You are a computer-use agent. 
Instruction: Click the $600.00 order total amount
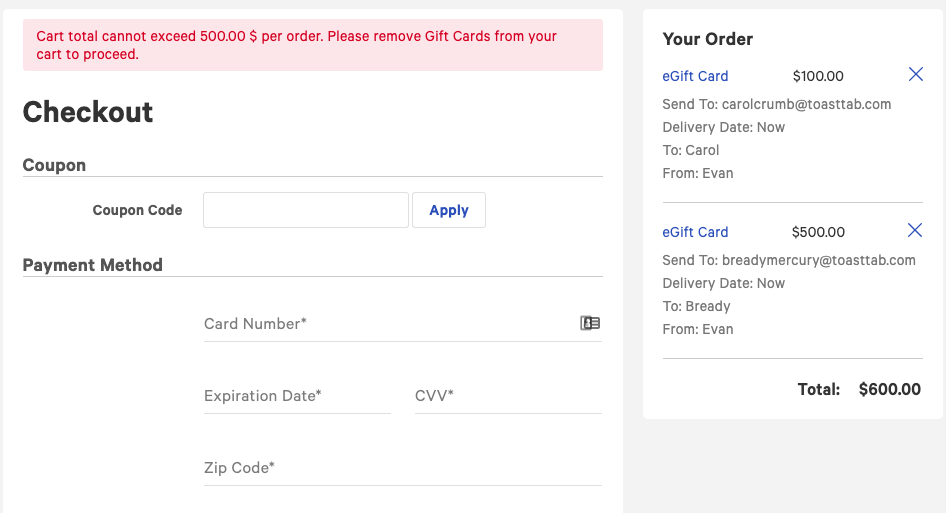tap(889, 389)
